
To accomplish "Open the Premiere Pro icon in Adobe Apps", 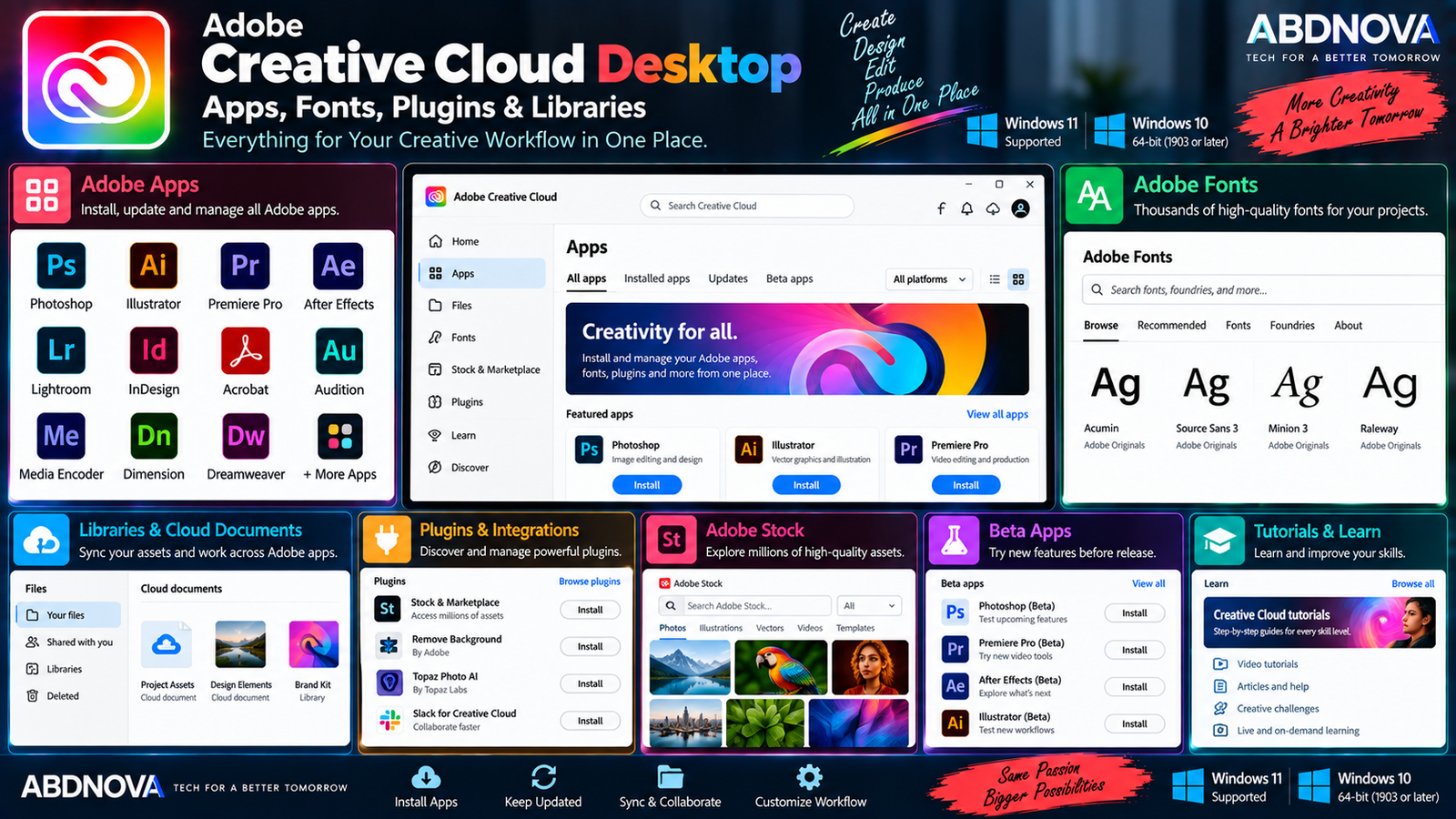I will tap(245, 265).
